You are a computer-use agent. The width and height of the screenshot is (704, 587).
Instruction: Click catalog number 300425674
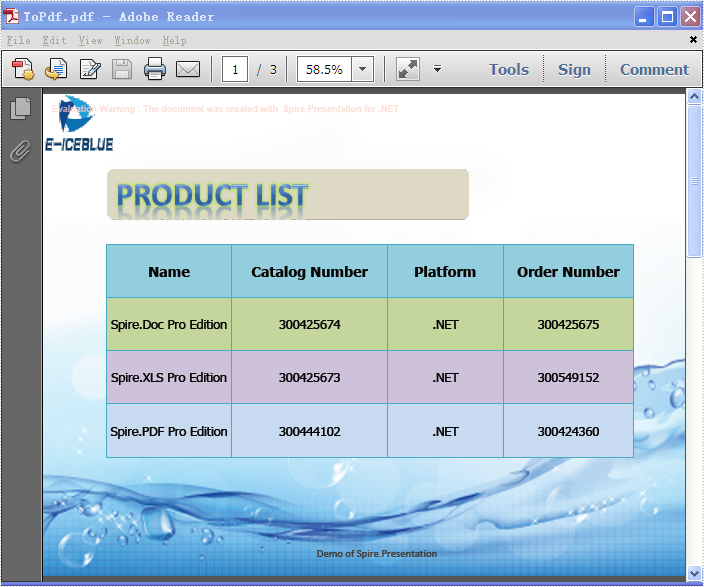(309, 324)
